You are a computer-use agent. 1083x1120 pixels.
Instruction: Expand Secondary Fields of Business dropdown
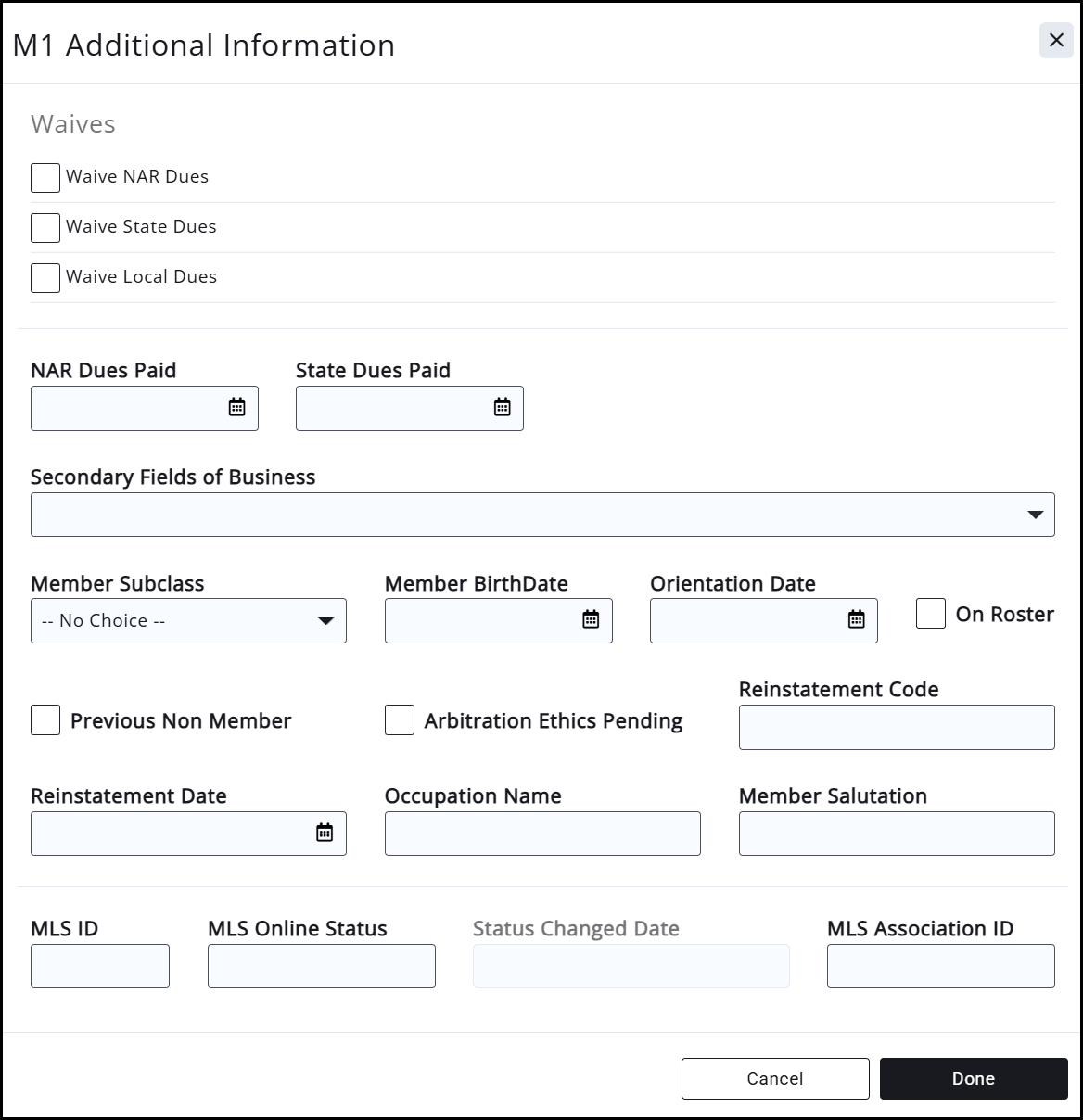click(542, 515)
